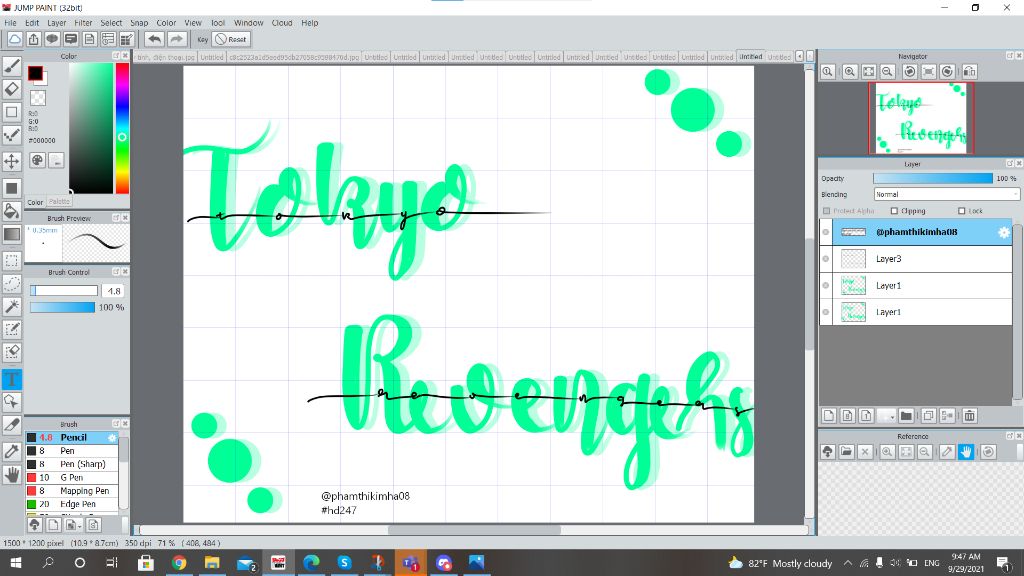
Task: Select the Bucket fill tool
Action: coord(12,210)
